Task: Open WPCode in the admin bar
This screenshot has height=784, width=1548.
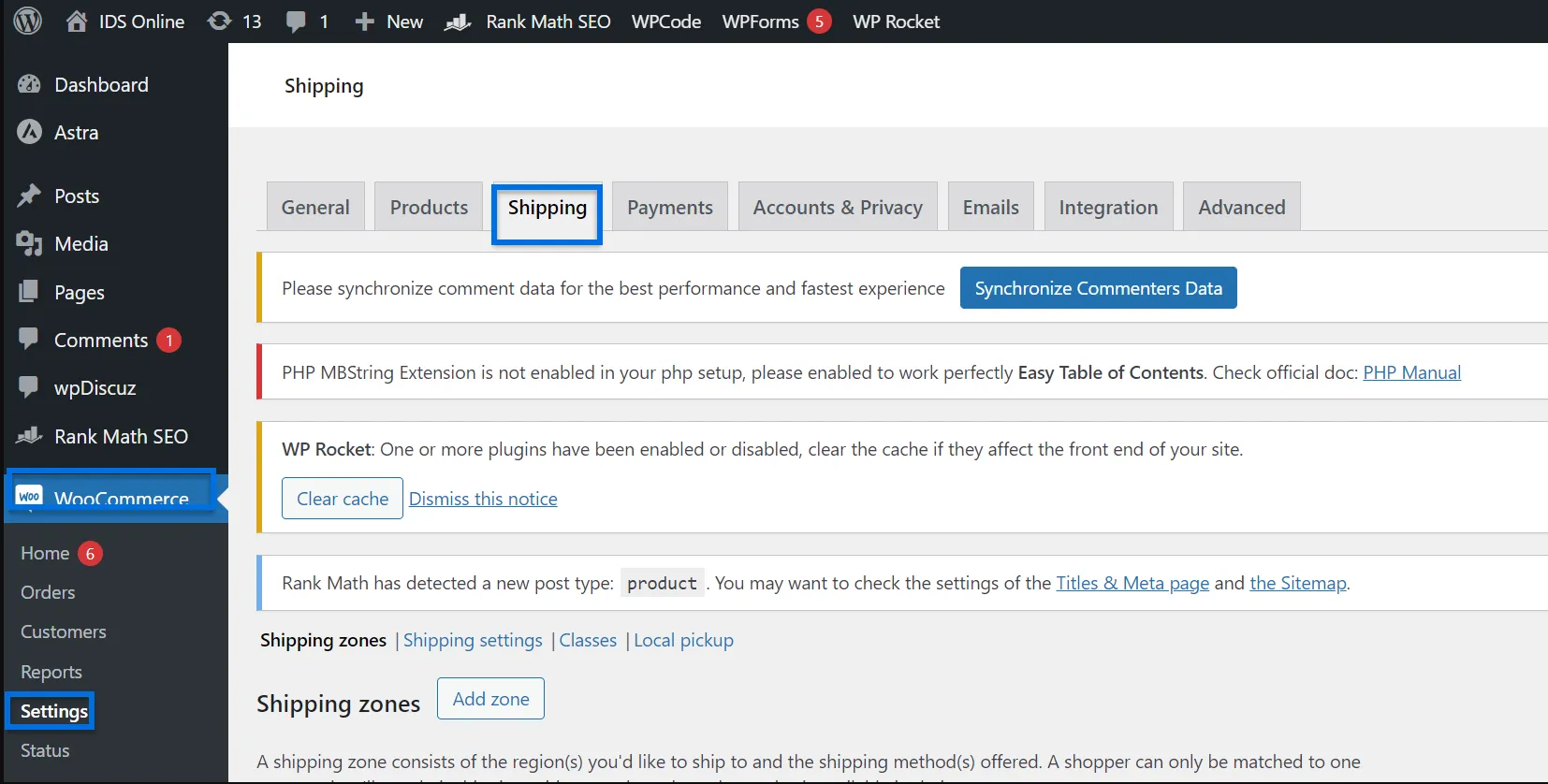Action: point(666,22)
